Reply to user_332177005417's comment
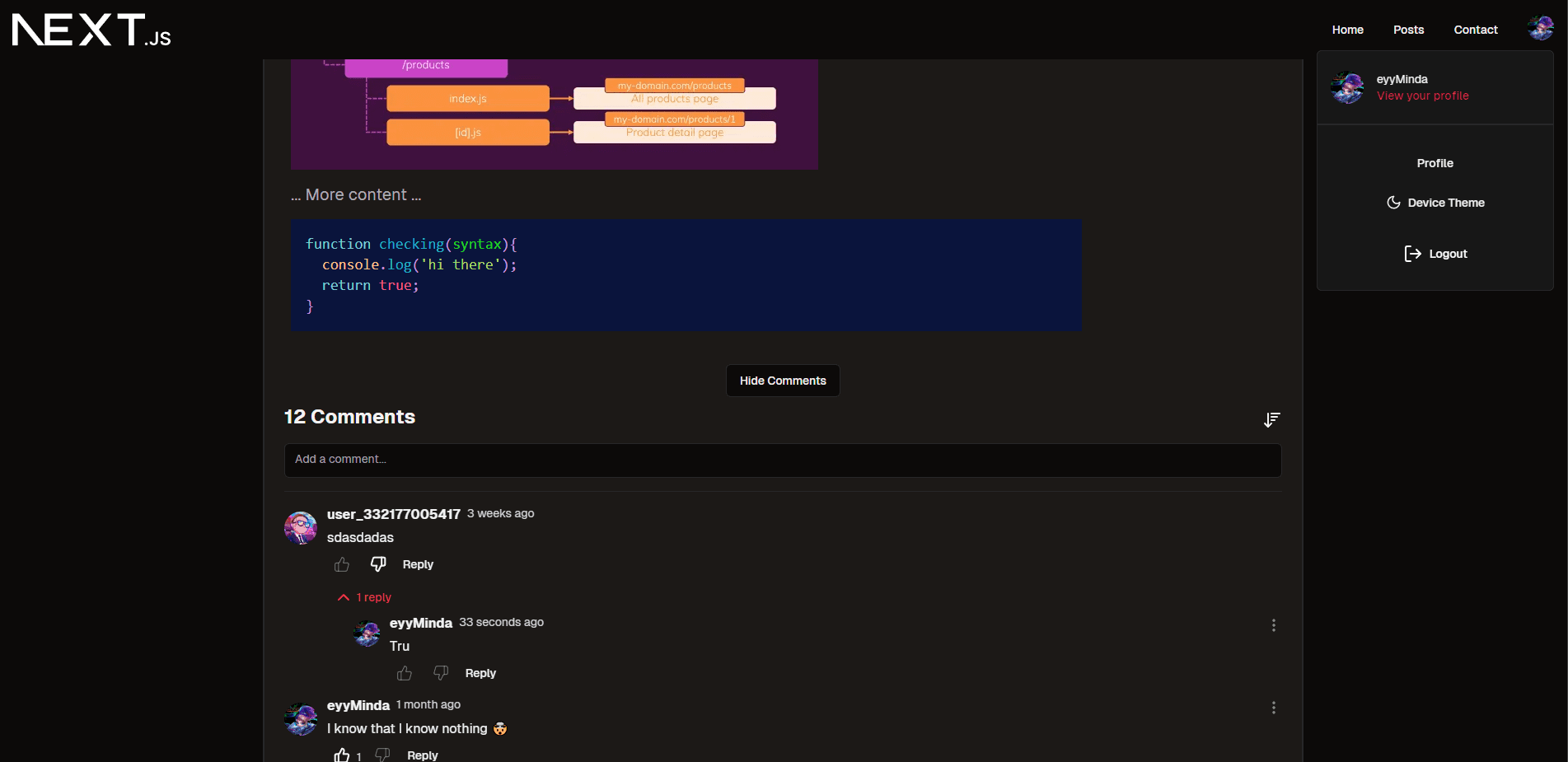 point(417,564)
